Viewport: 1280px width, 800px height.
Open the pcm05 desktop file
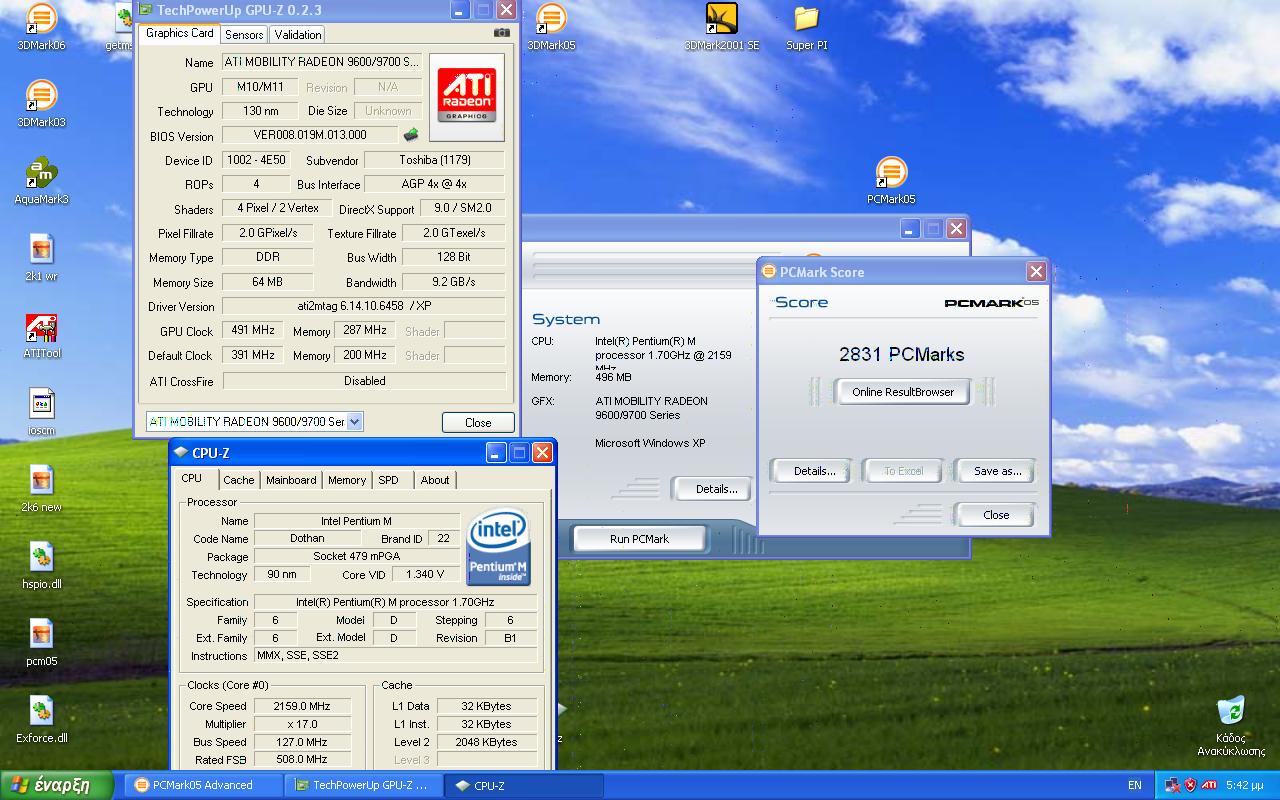(41, 642)
